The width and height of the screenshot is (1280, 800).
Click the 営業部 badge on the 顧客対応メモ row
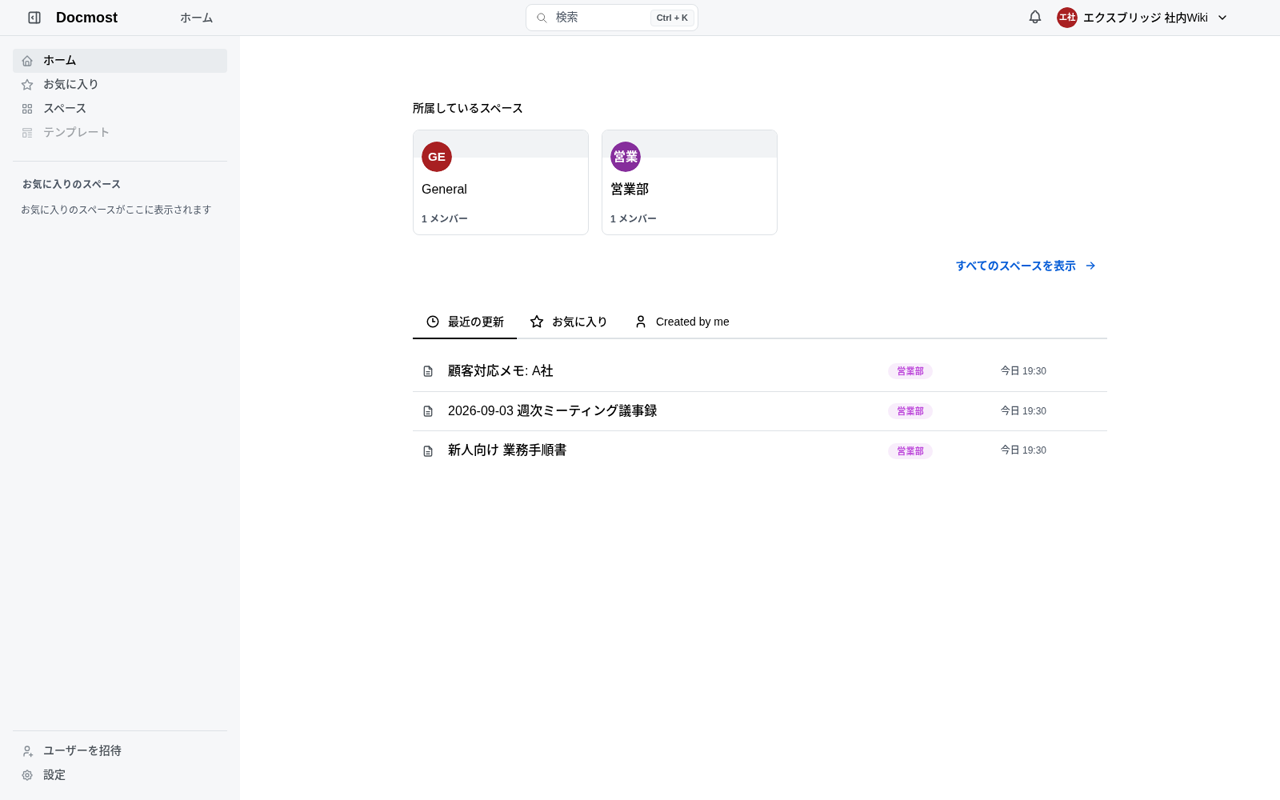click(x=910, y=371)
